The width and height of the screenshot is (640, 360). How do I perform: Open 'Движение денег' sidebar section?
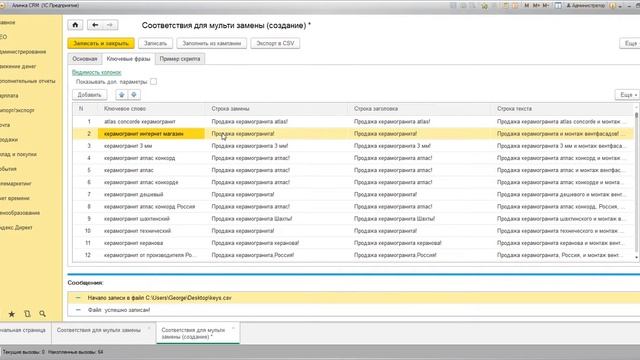(x=18, y=66)
